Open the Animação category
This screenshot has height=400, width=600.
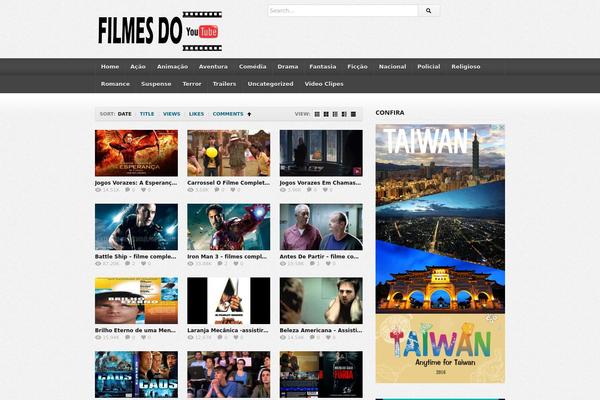pos(172,67)
